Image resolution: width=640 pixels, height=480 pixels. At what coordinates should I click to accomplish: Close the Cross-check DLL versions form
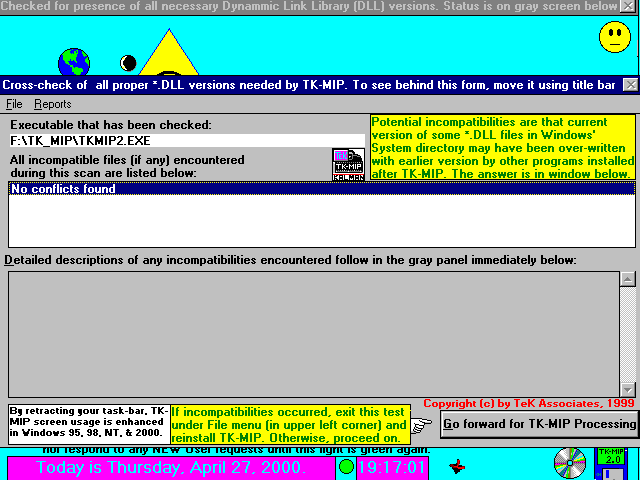[x=631, y=85]
